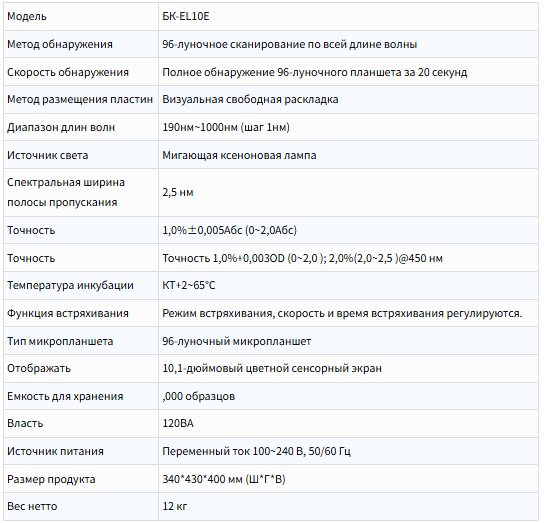This screenshot has height=523, width=544.
Task: Click the 1,0%±0,005Абс accuracy value
Action: [x=229, y=230]
